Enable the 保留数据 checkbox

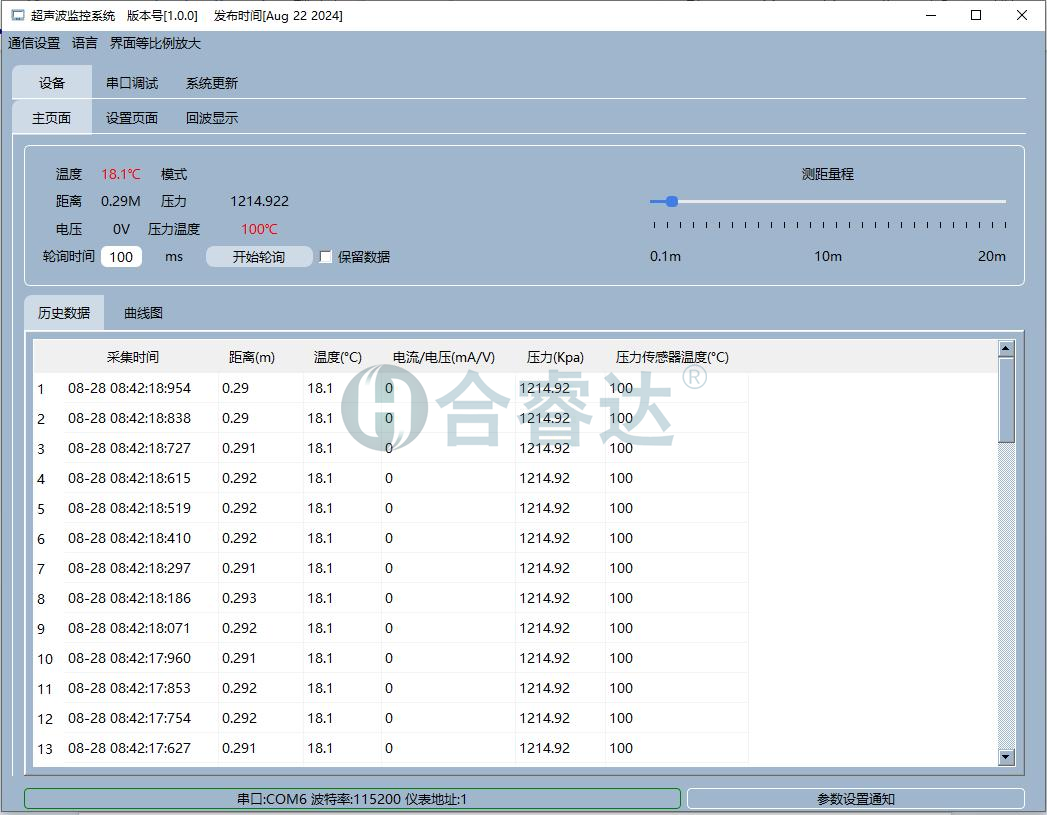coord(326,257)
